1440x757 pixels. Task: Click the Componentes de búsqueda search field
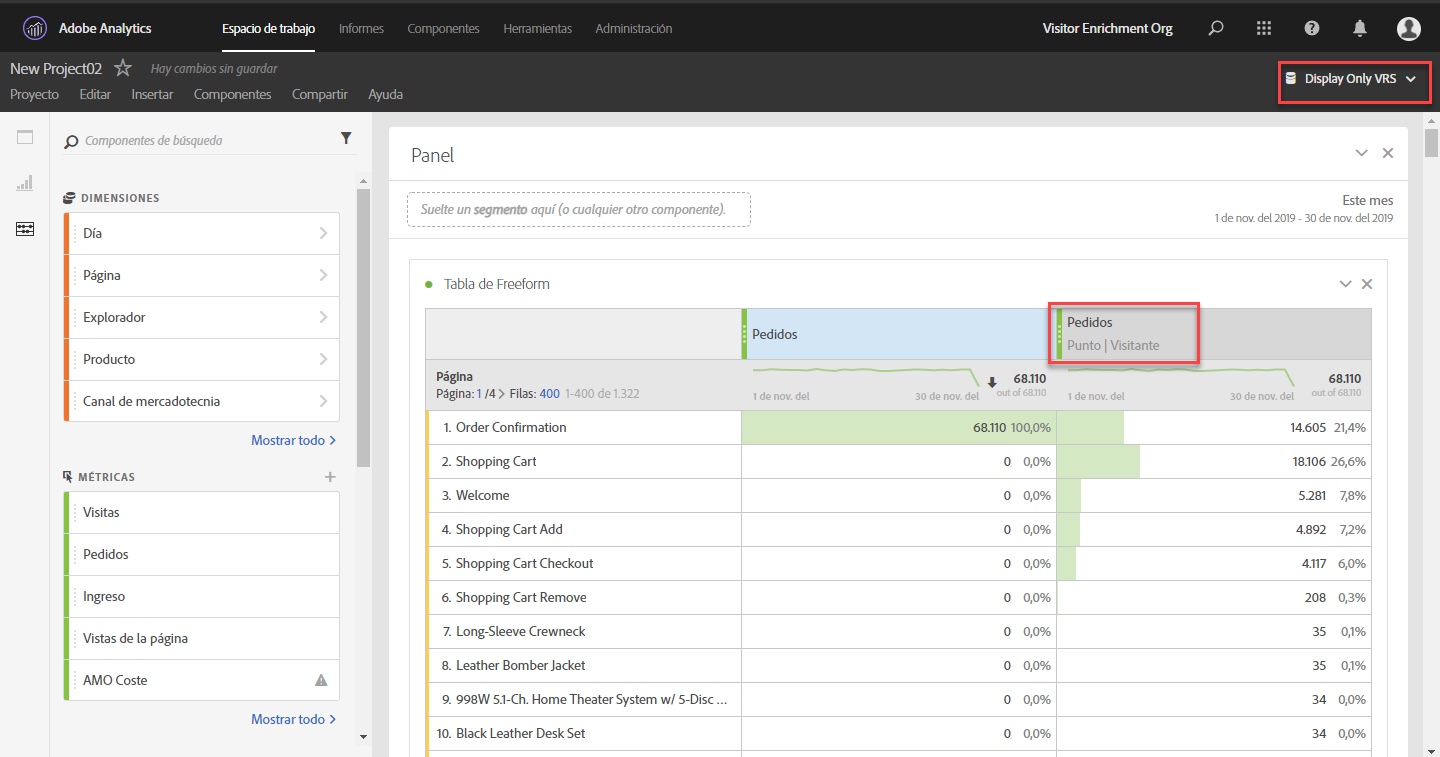pos(200,141)
